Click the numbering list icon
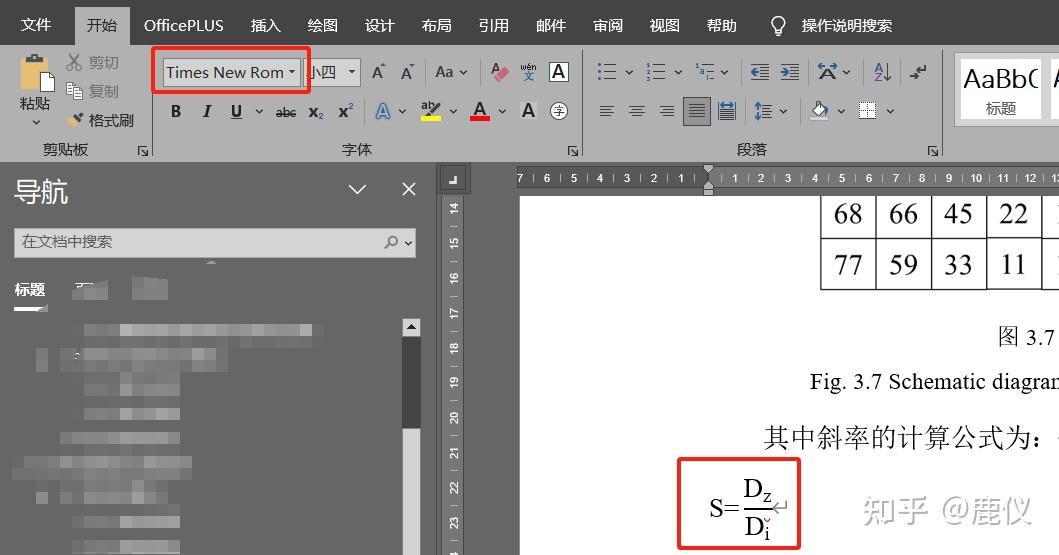Image resolution: width=1059 pixels, height=555 pixels. (x=655, y=72)
